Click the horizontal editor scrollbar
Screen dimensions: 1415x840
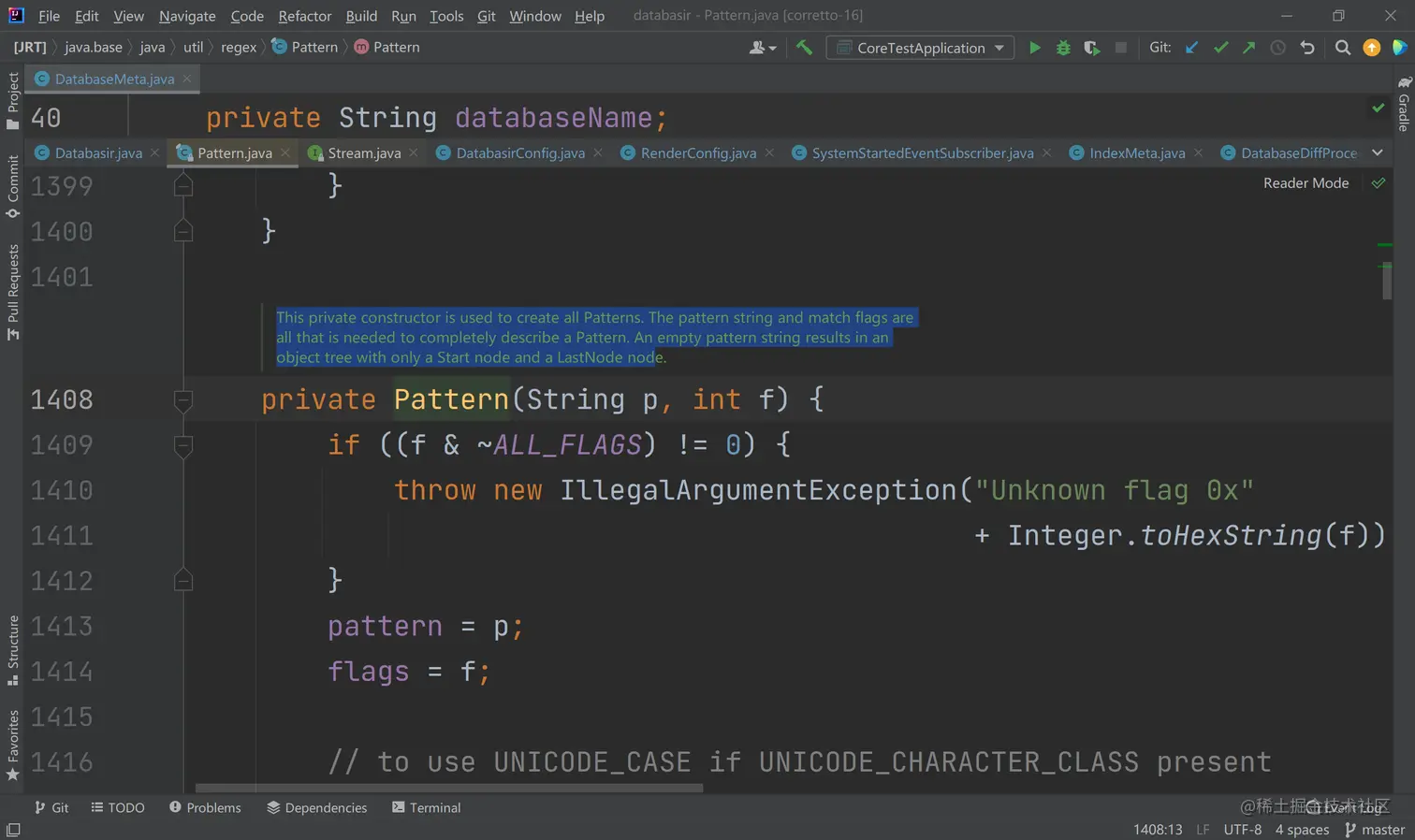point(449,788)
